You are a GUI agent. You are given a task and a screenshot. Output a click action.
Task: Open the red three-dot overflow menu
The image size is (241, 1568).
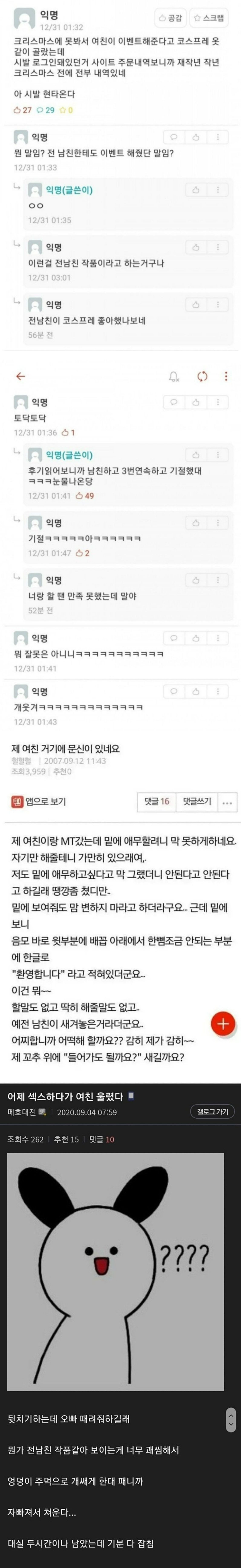click(226, 376)
